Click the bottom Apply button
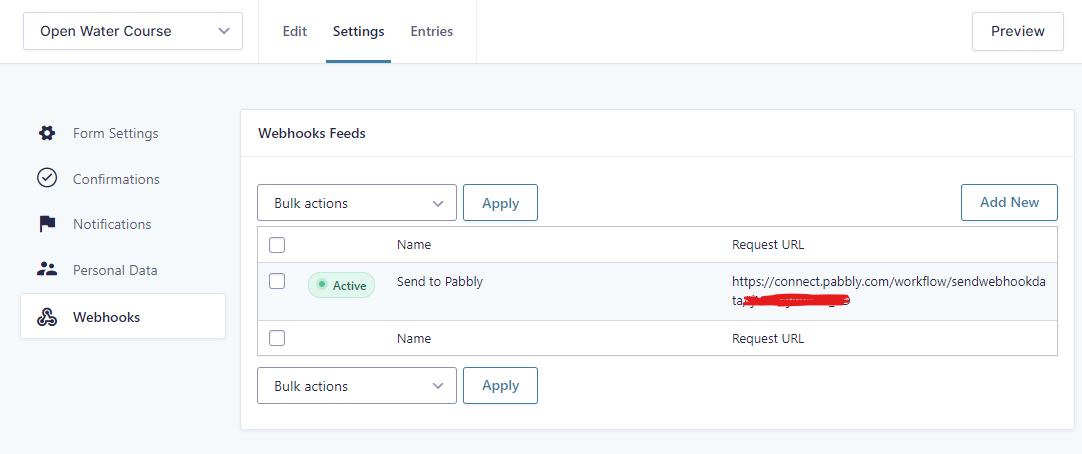Viewport: 1082px width, 454px height. tap(500, 386)
